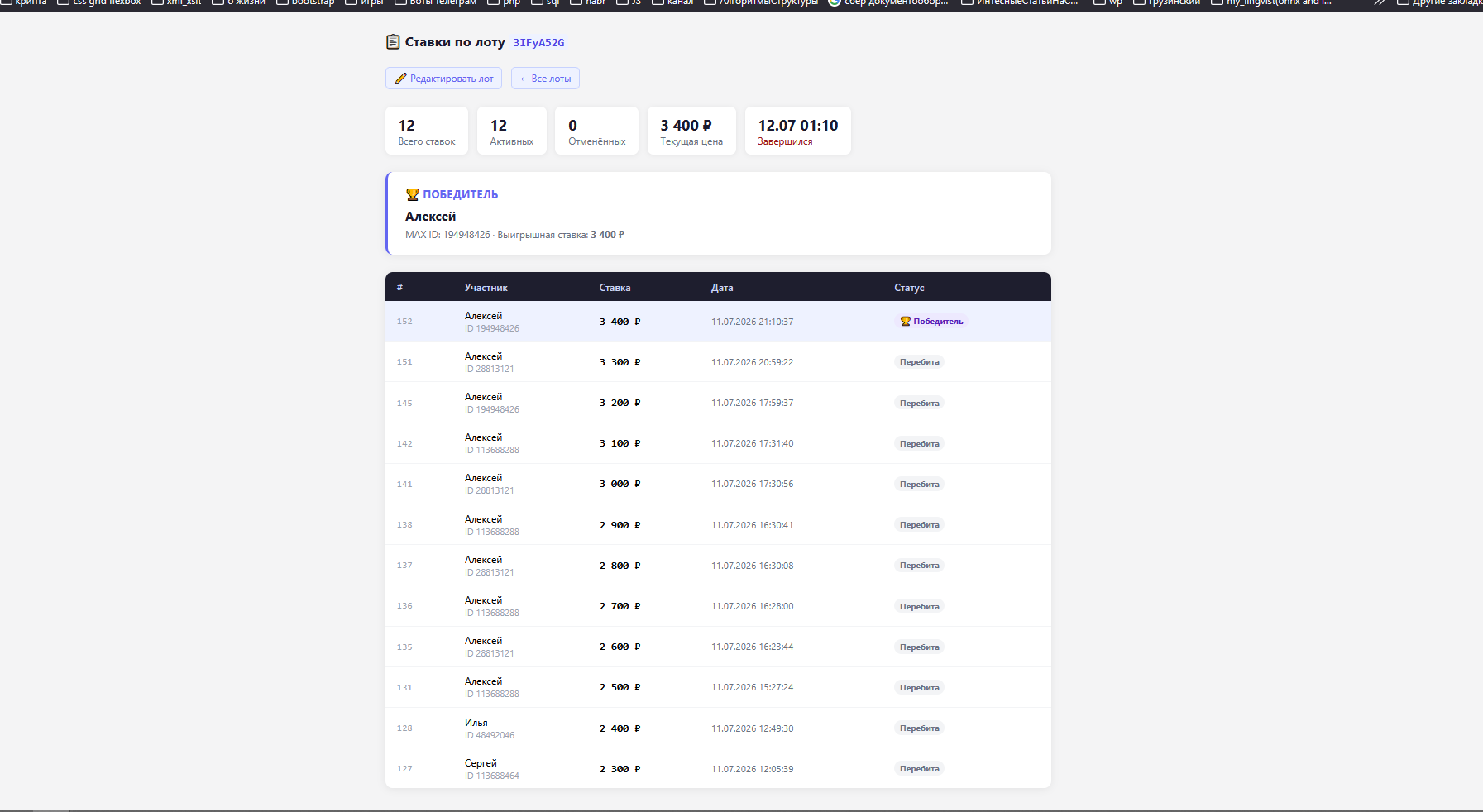Viewport: 1483px width, 812px height.
Task: Click ID 48492046 under Илья
Action: (x=490, y=735)
